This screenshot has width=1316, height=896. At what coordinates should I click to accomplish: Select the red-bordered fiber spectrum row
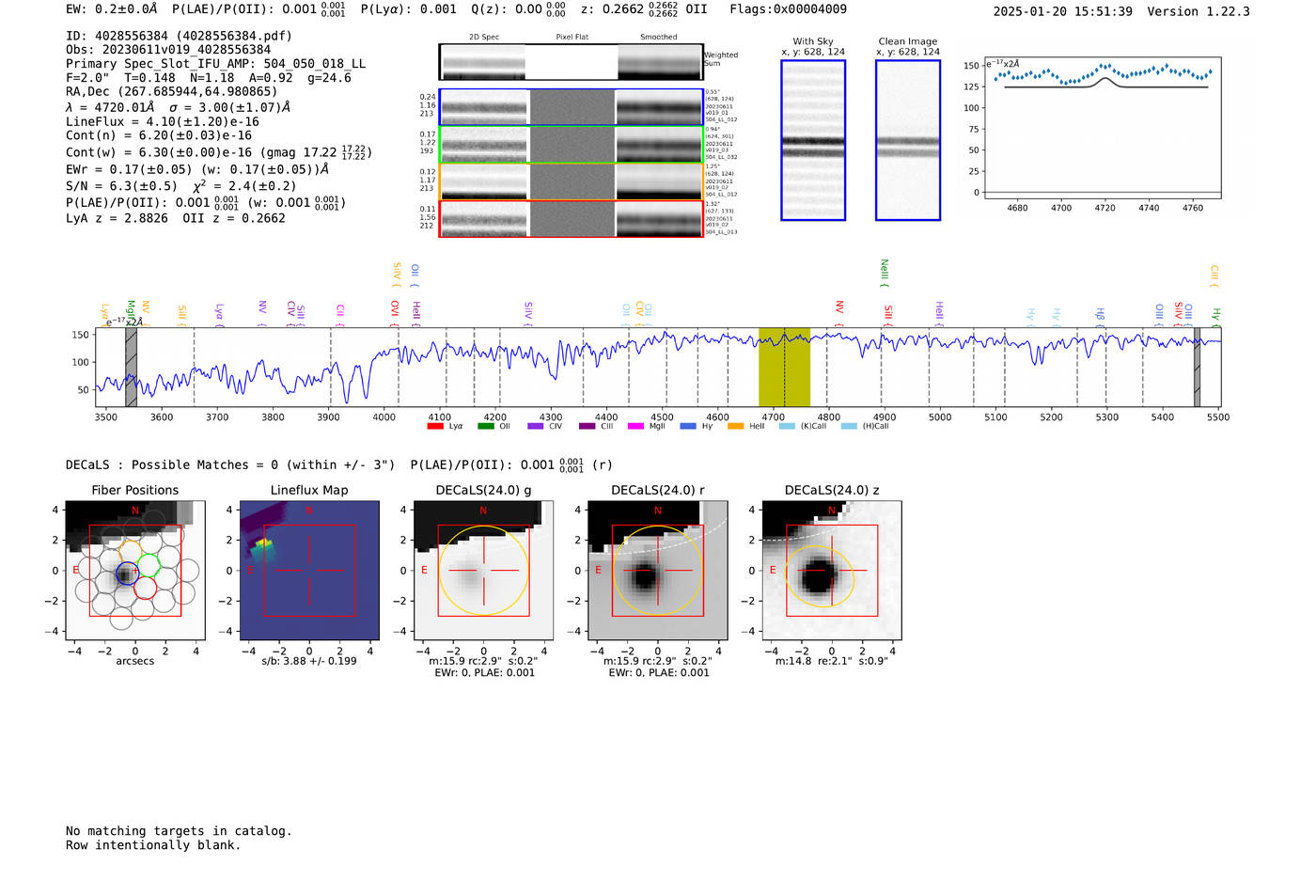coord(572,219)
